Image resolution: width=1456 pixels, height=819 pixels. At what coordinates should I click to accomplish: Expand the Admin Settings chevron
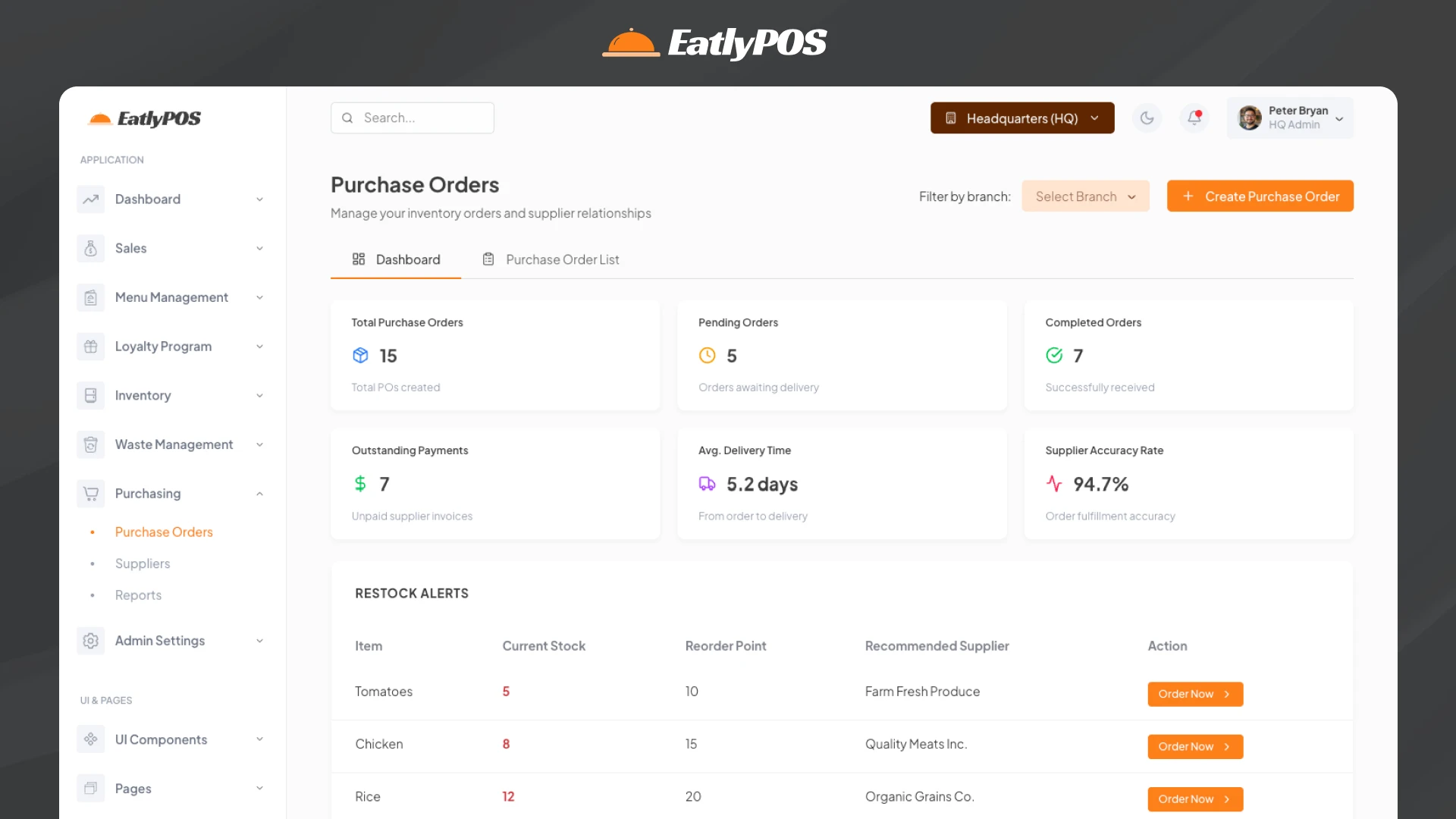[x=259, y=641]
